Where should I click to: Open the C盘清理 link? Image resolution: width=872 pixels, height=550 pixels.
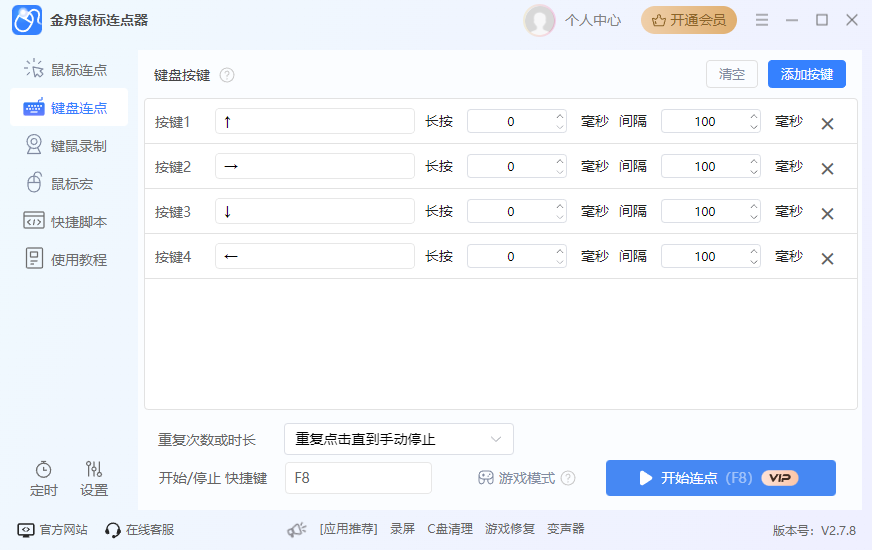coord(450,529)
